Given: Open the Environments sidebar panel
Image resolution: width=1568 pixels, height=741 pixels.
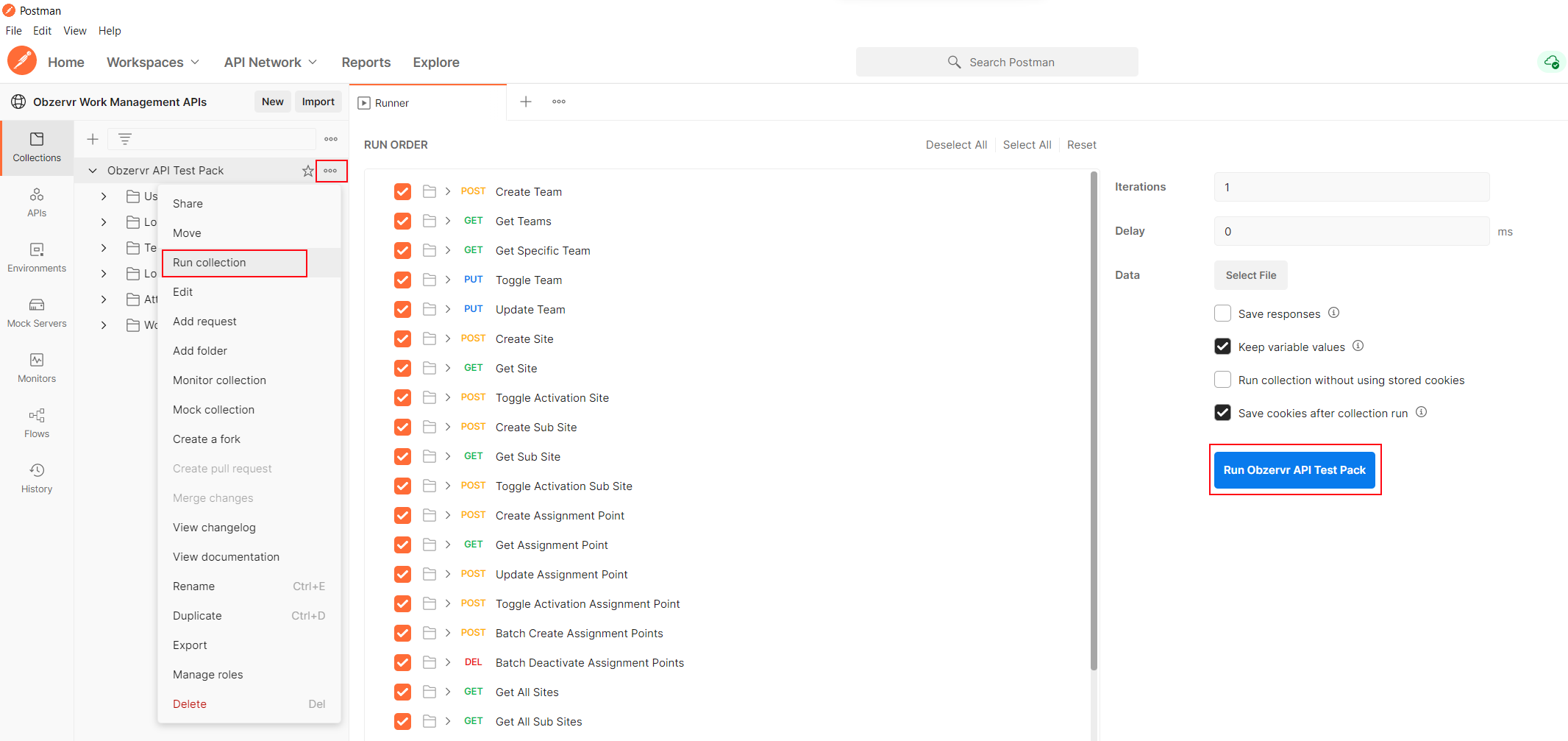Looking at the screenshot, I should 37,258.
